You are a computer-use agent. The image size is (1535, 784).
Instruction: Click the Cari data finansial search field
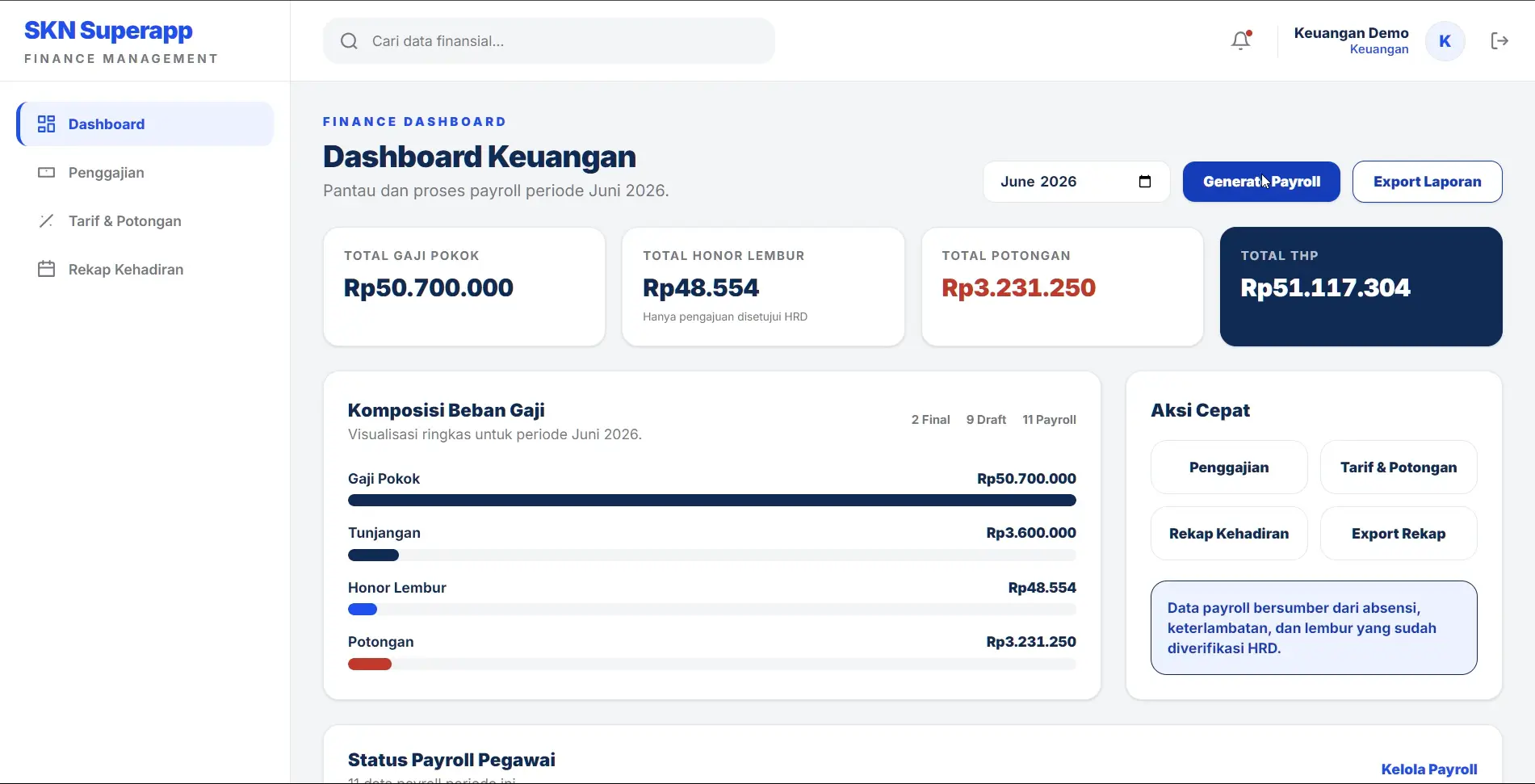tap(549, 41)
